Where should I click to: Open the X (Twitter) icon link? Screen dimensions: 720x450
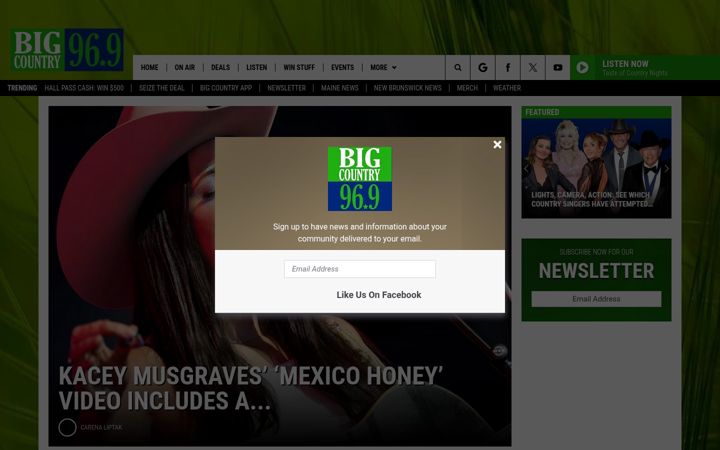(x=533, y=68)
